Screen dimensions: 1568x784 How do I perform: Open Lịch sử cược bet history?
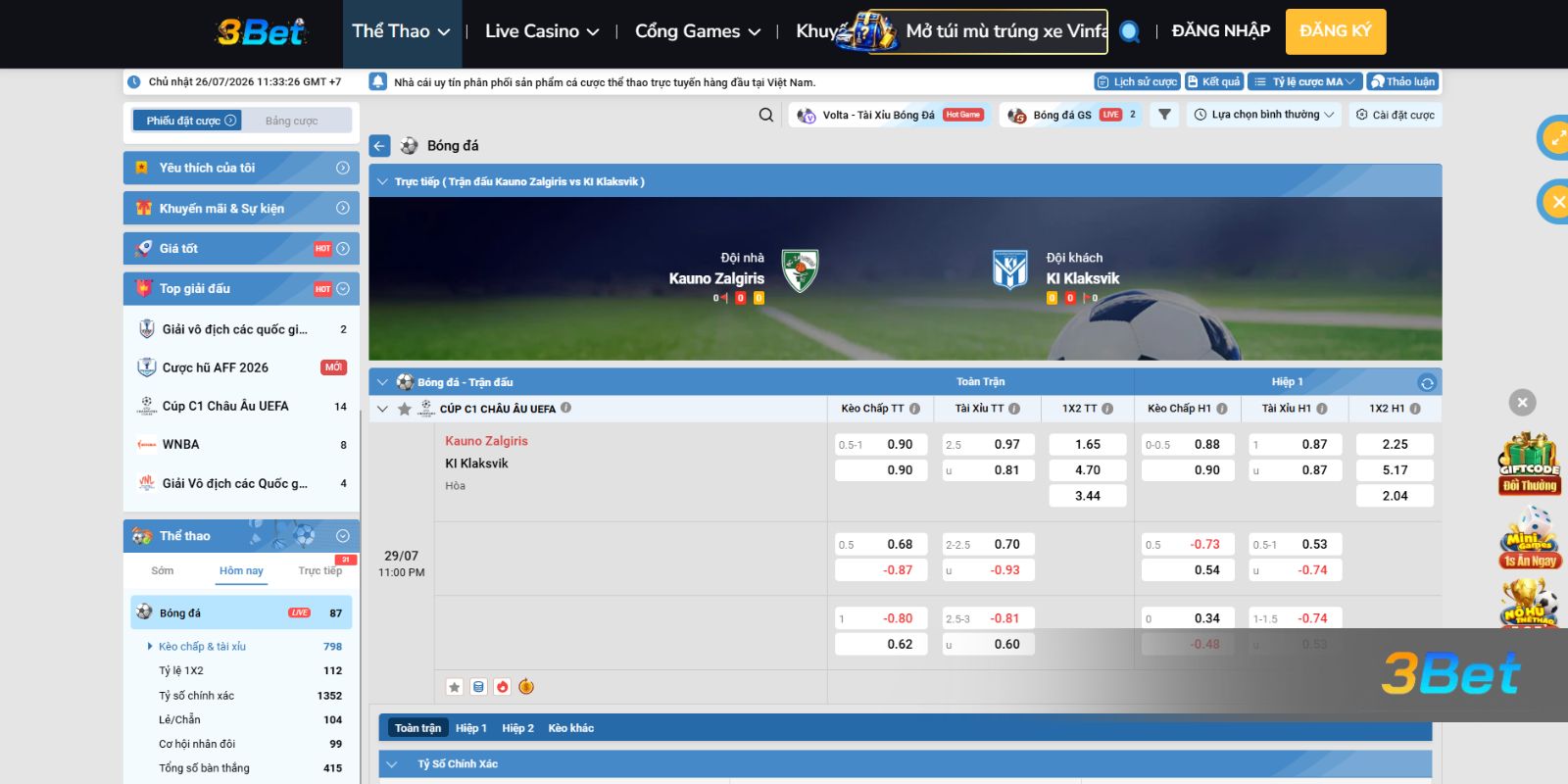pyautogui.click(x=1137, y=82)
